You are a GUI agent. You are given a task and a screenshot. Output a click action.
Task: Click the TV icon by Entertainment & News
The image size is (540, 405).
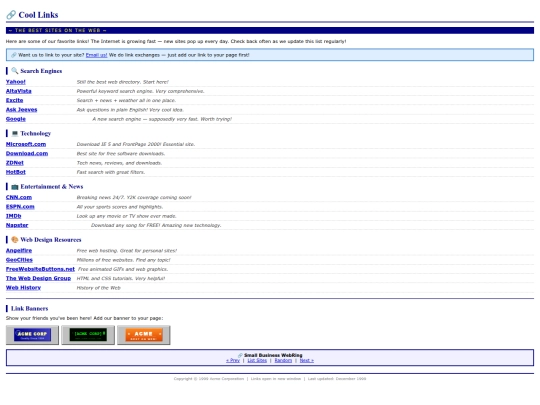(x=14, y=187)
